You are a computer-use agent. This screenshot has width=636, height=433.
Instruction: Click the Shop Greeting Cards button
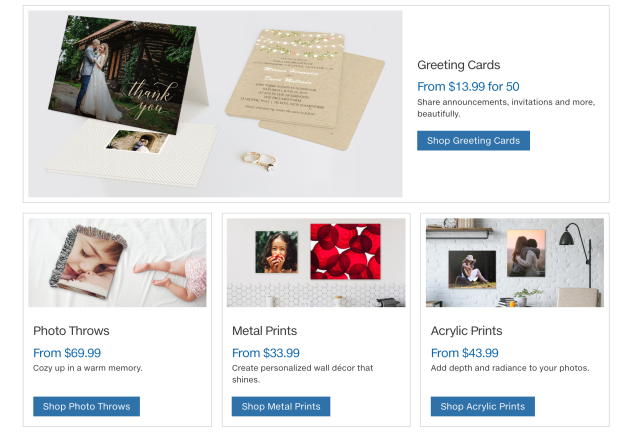coord(473,141)
